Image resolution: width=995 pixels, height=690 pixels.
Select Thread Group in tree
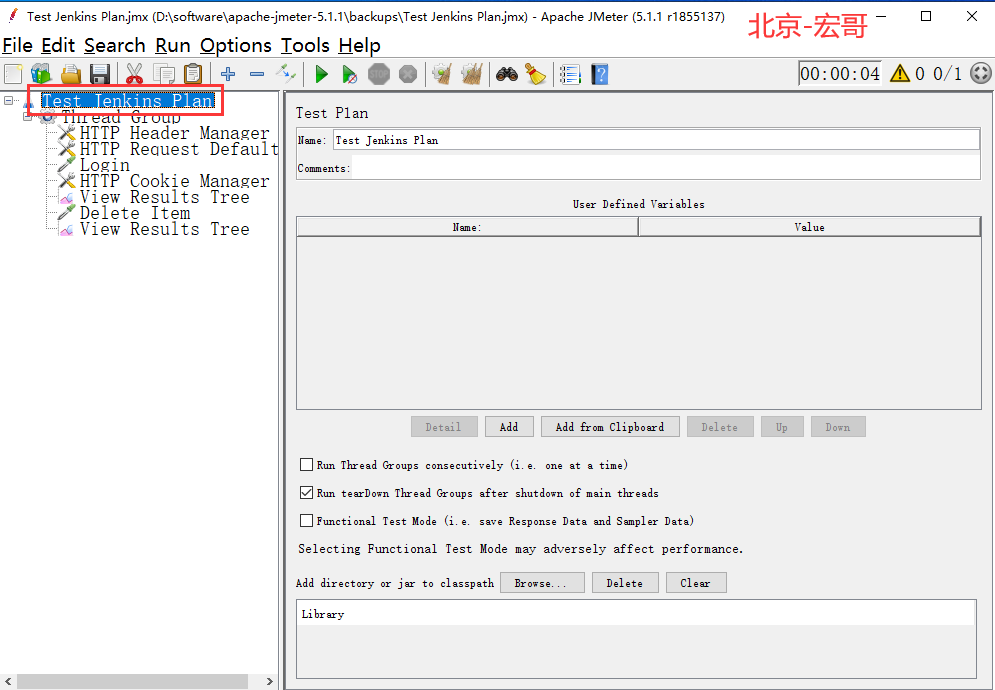click(x=121, y=117)
